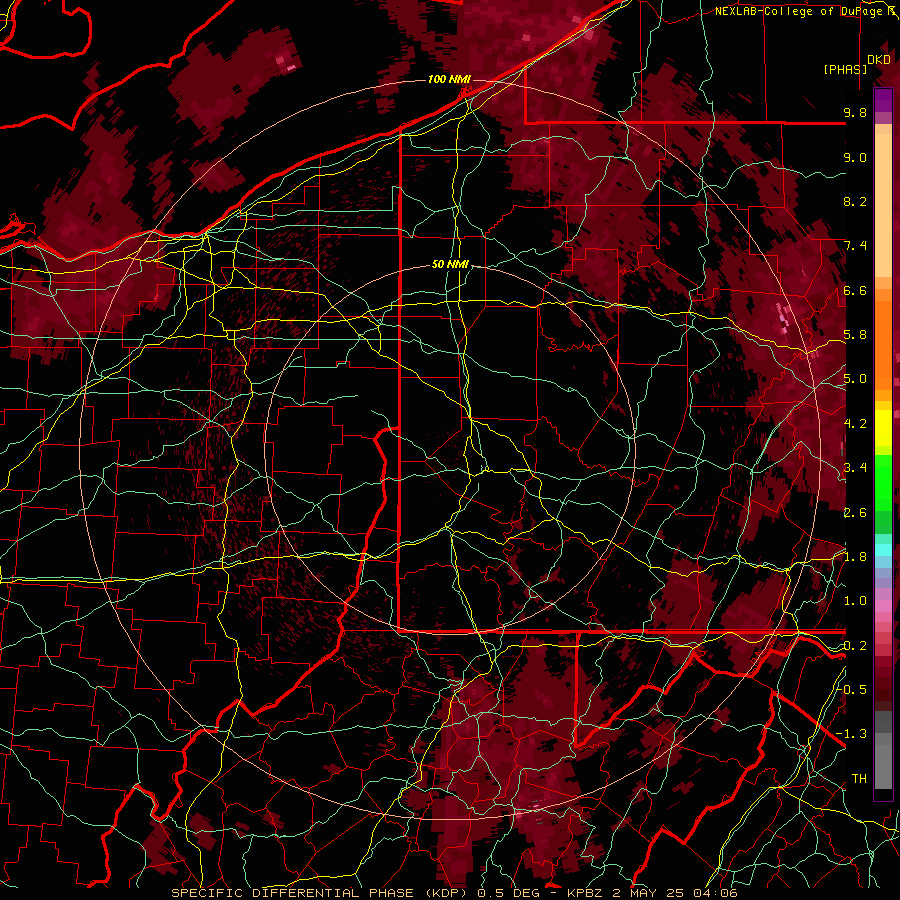The width and height of the screenshot is (900, 900).
Task: Select the "[PHAS]" units label above the scale
Action: 845,69
